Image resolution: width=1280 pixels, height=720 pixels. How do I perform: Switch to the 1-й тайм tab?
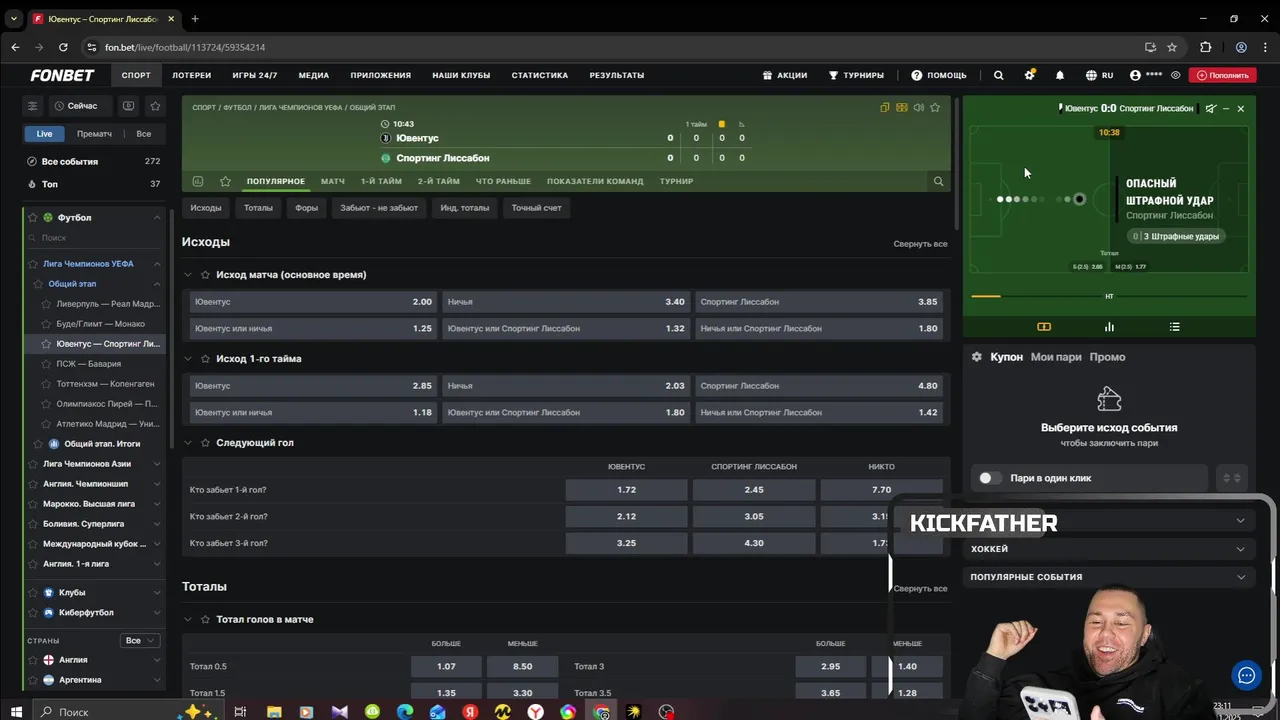pos(381,181)
